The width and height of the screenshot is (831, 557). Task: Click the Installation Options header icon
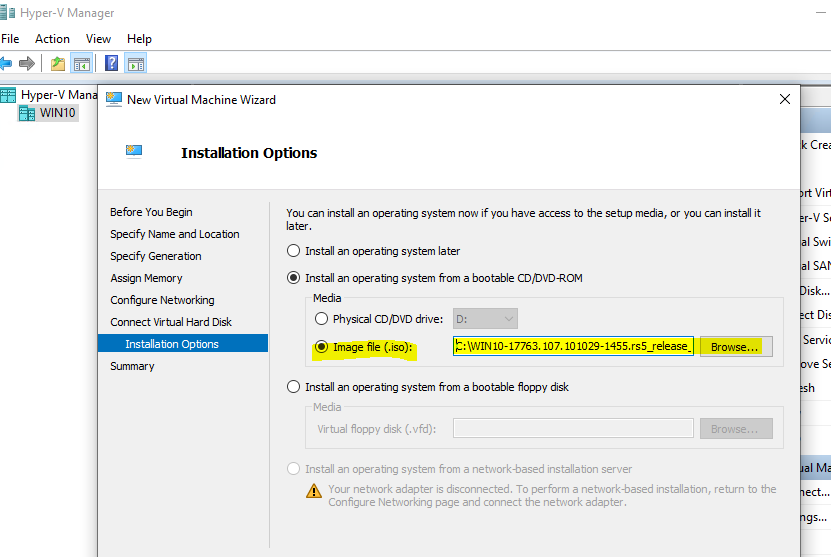click(x=134, y=152)
